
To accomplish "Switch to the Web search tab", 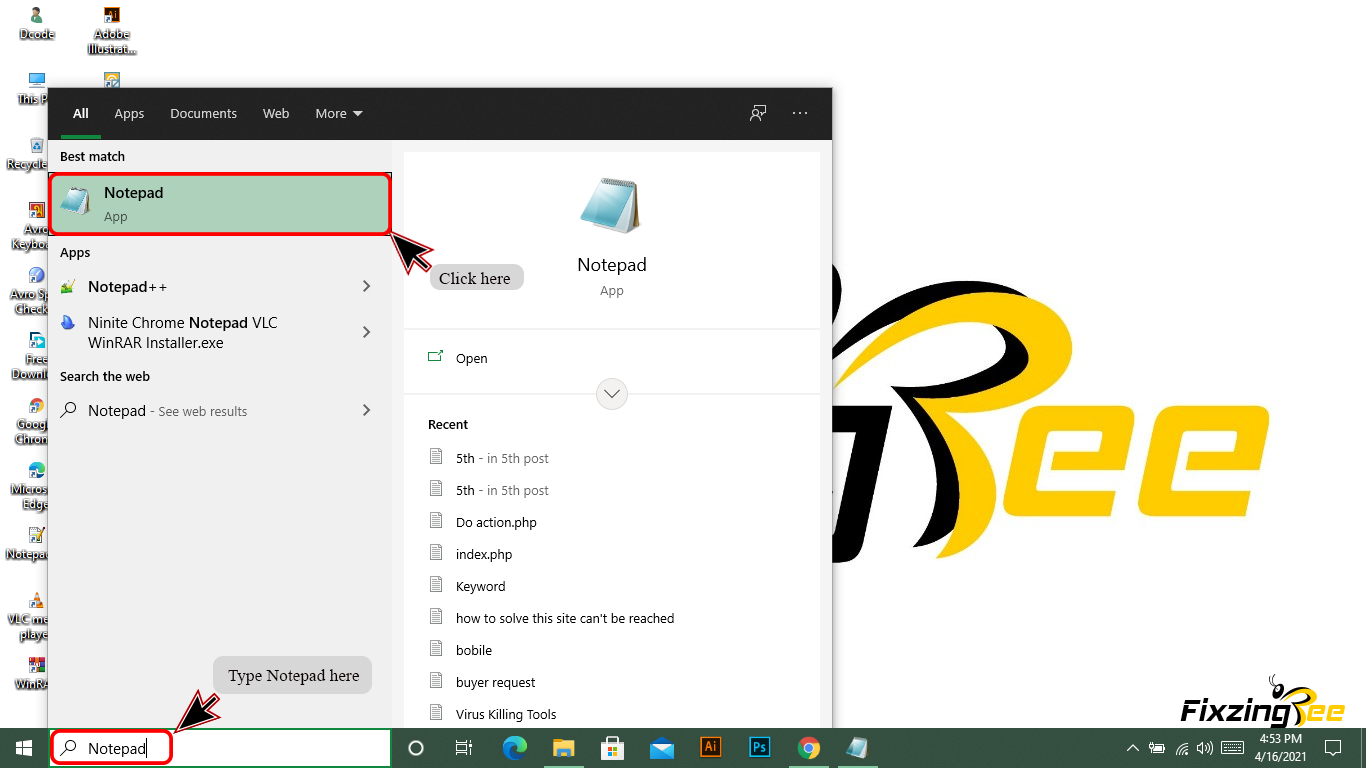I will [x=276, y=113].
